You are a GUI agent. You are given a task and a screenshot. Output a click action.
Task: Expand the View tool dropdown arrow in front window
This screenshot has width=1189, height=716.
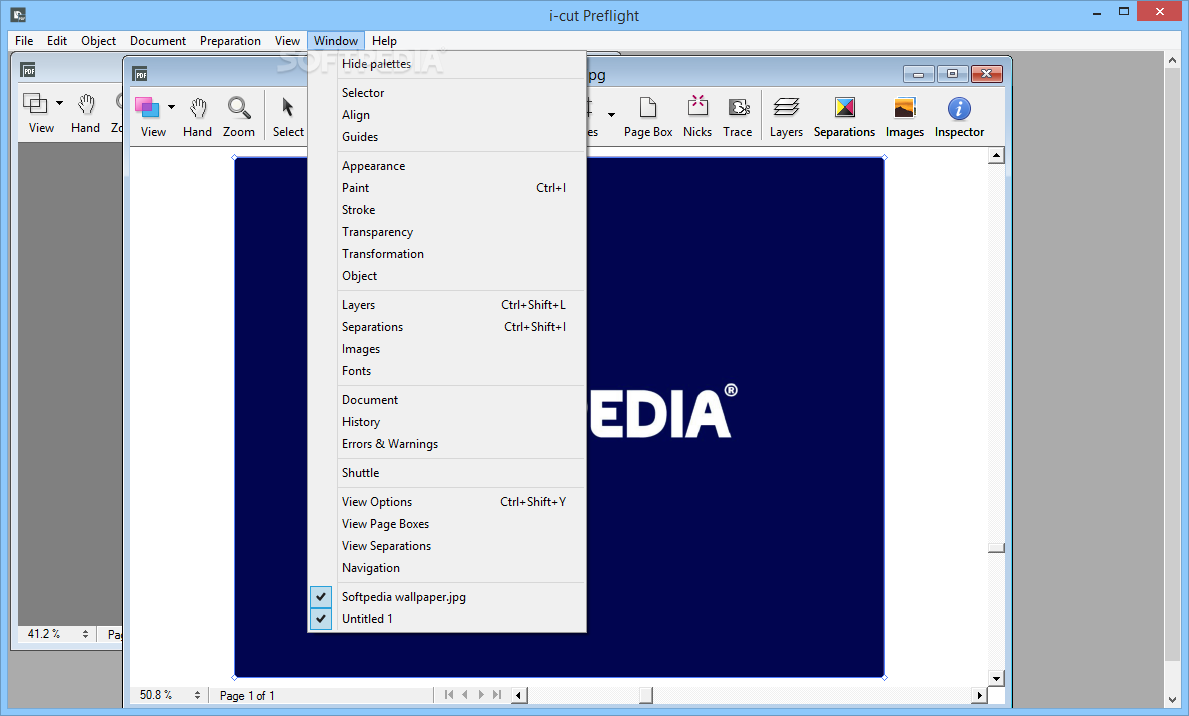pyautogui.click(x=171, y=107)
